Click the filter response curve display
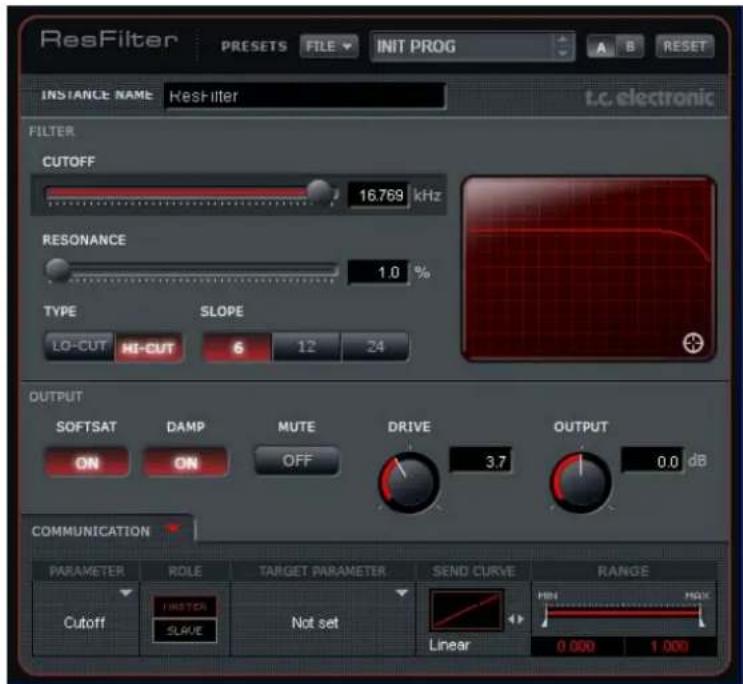743x684 pixels. pyautogui.click(x=588, y=269)
